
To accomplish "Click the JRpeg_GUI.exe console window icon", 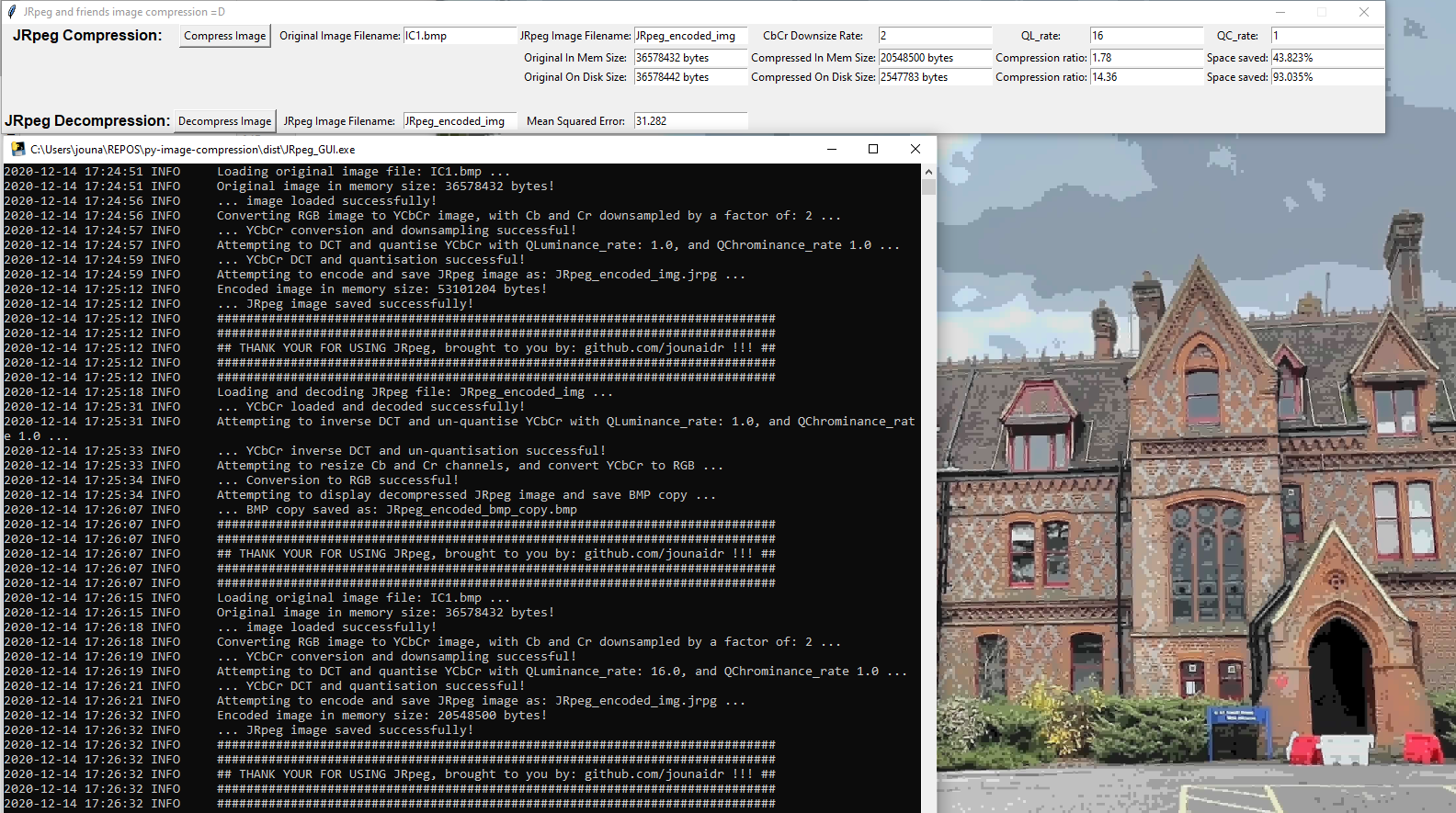I will tap(17, 149).
